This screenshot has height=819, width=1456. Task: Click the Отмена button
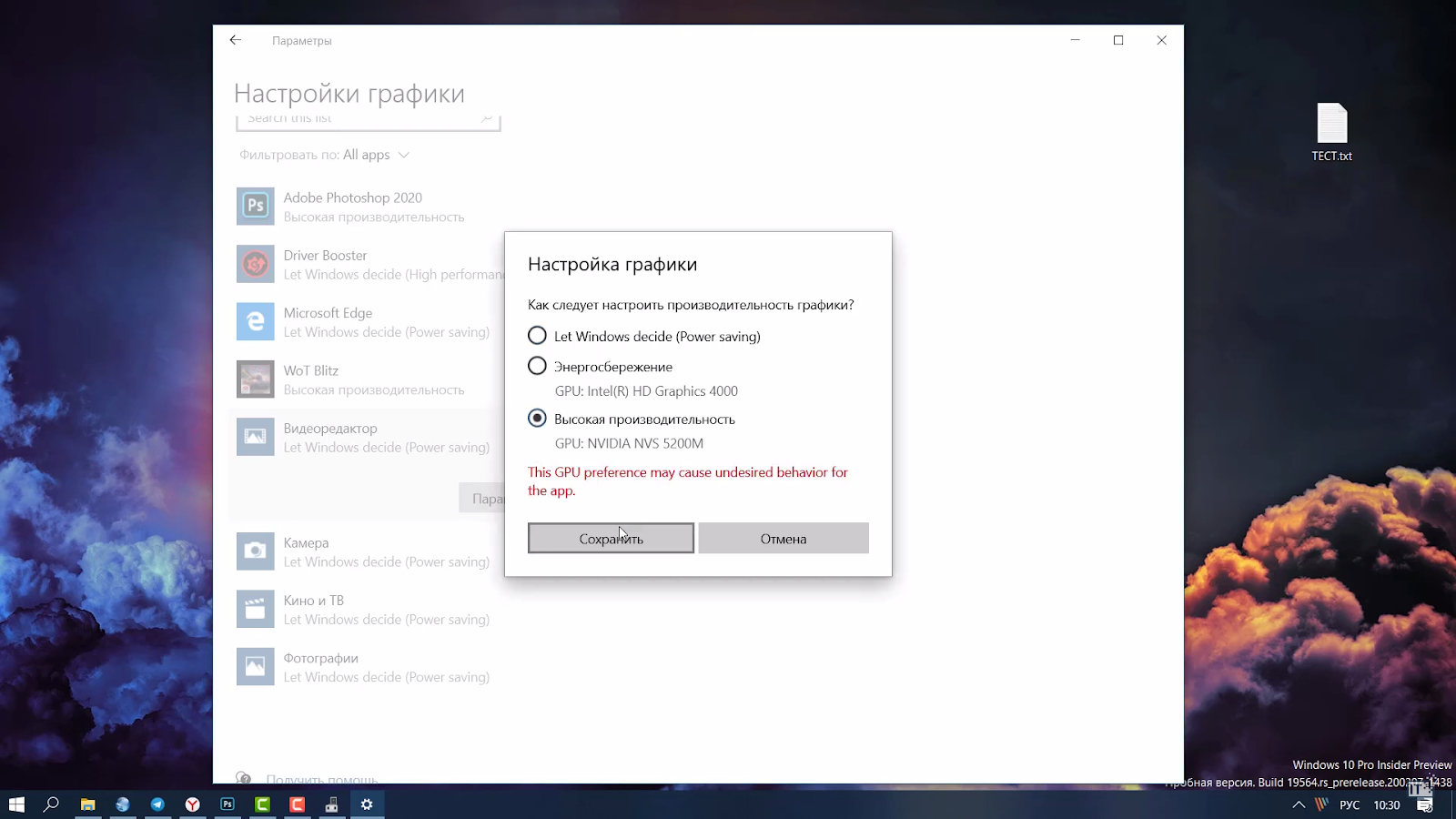coord(784,538)
